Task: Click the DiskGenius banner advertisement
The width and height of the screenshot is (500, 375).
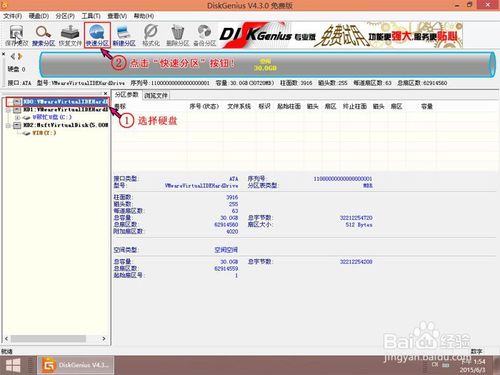Action: click(340, 35)
